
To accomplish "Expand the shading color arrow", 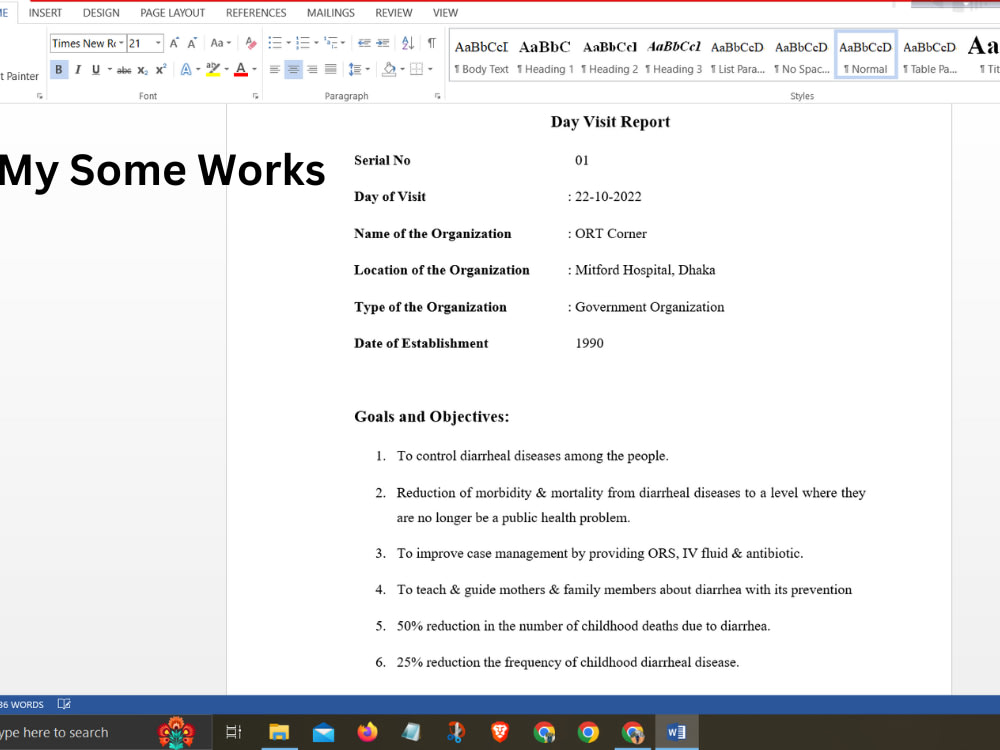I will [402, 69].
